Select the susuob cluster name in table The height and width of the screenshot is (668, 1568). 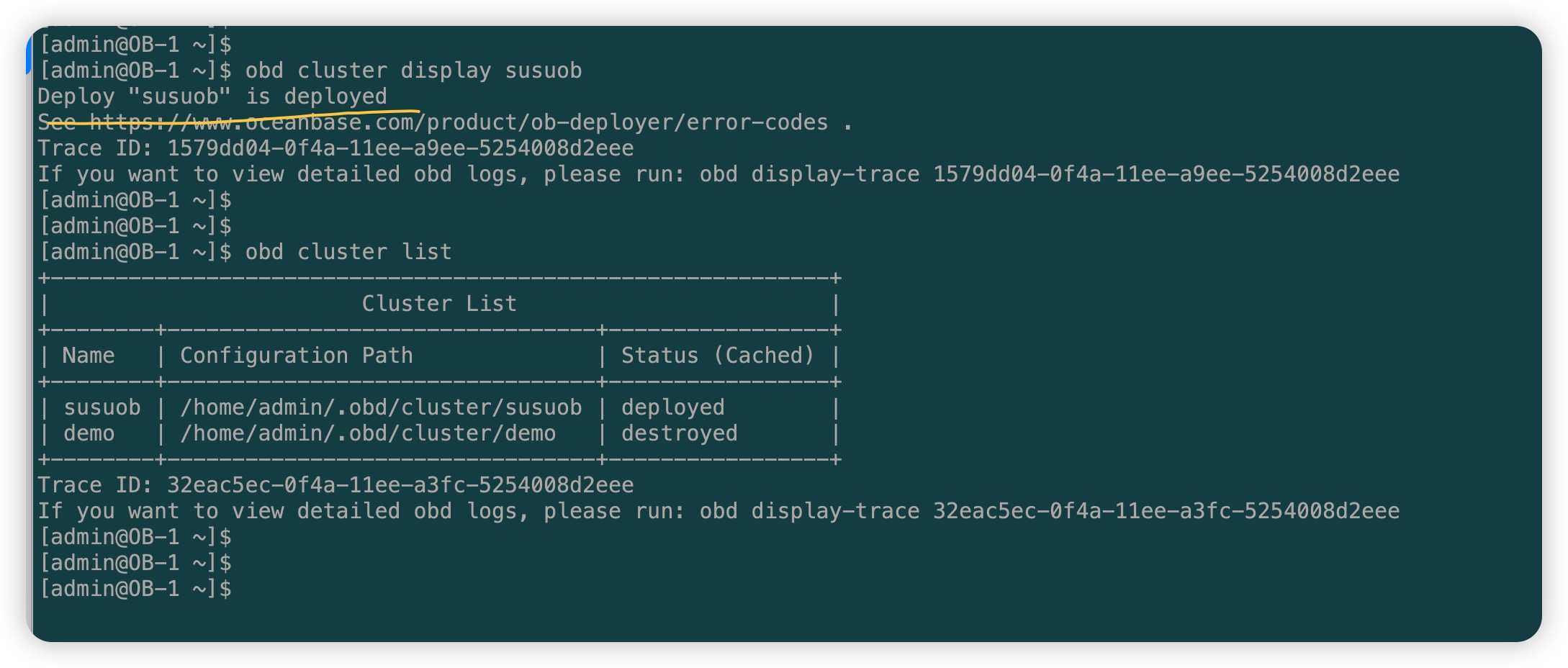click(102, 407)
